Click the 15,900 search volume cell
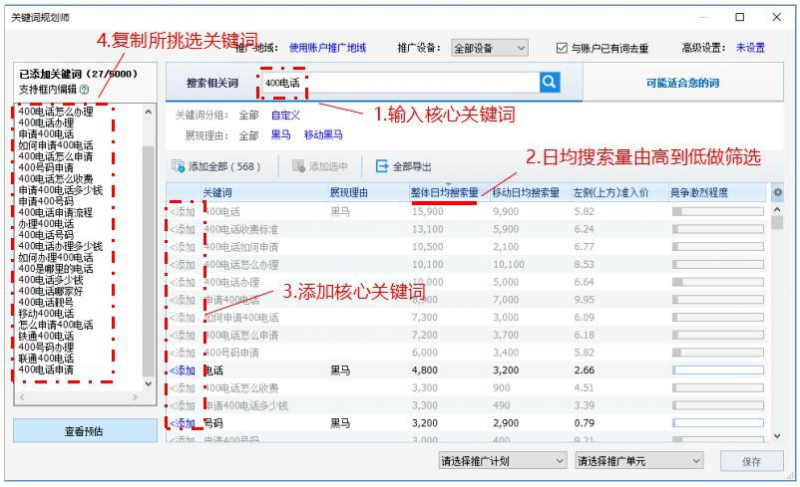 pos(428,211)
